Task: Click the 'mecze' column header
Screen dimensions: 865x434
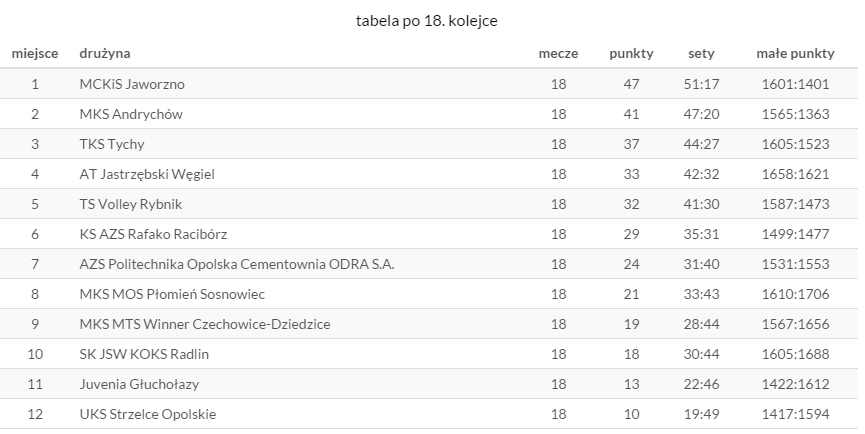Action: (x=558, y=53)
